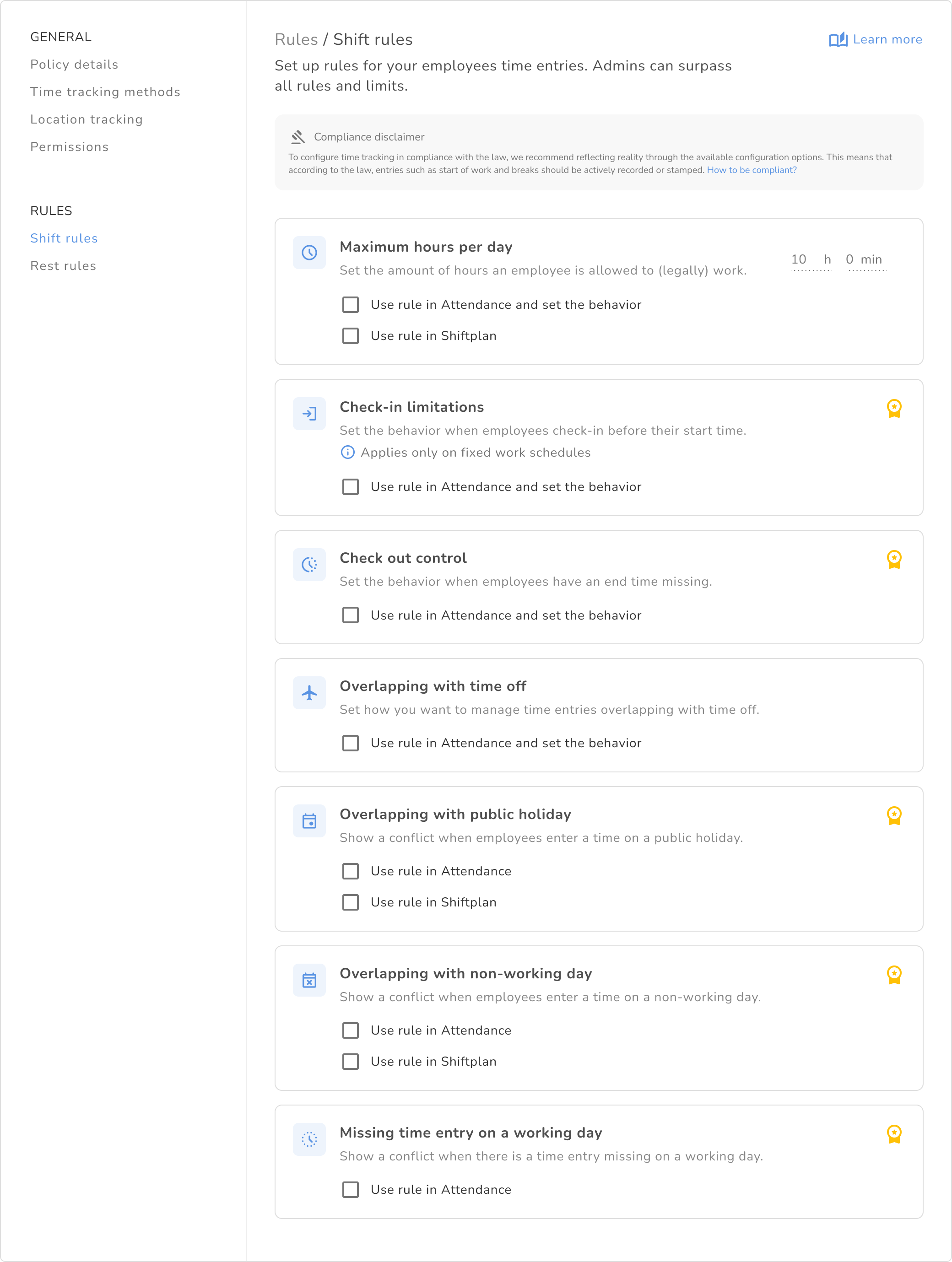Check Shiftplan box for non-working day overlap

click(x=351, y=1061)
